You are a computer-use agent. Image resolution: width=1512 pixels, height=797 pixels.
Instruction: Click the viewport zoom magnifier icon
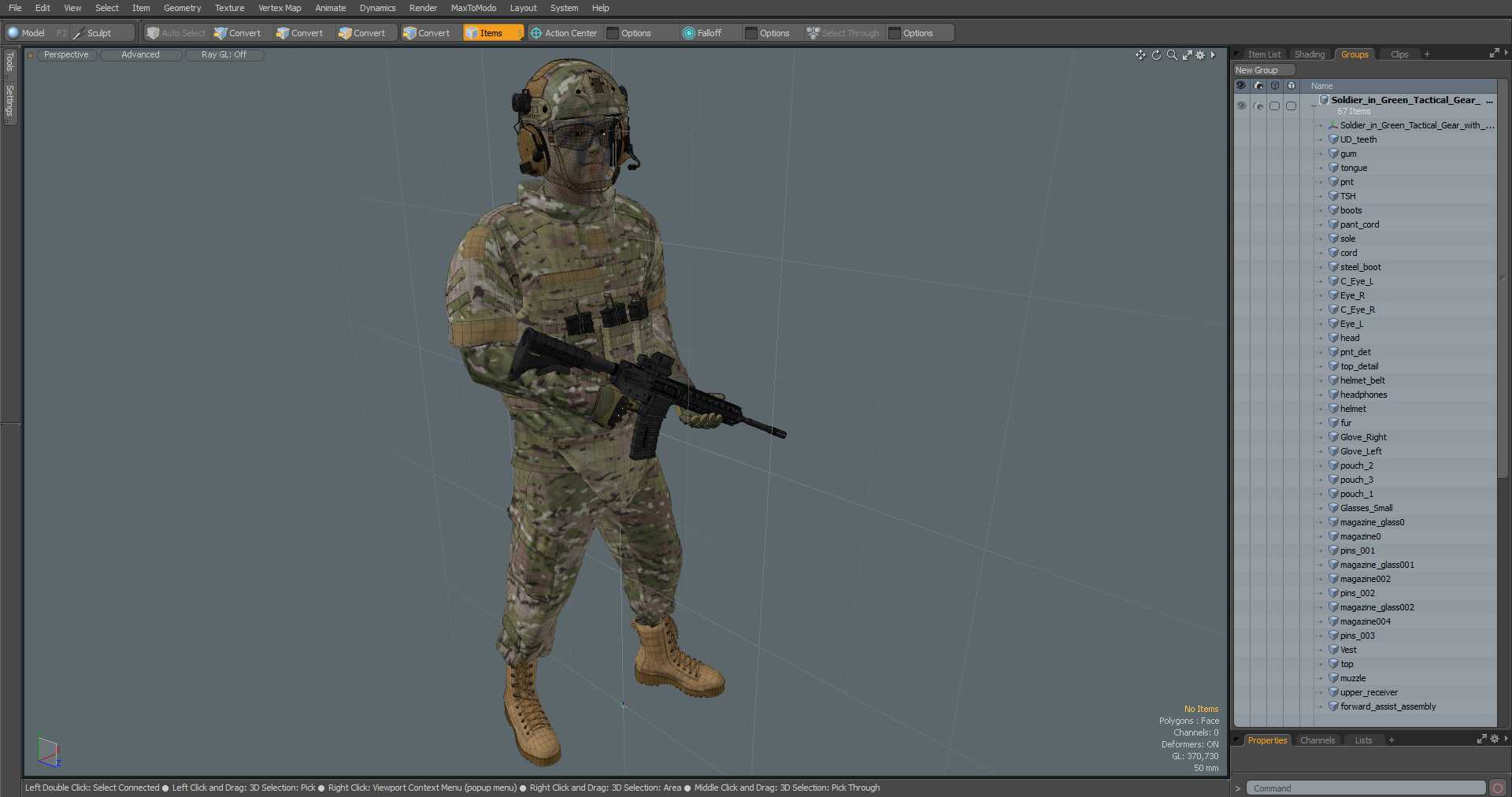coord(1172,55)
